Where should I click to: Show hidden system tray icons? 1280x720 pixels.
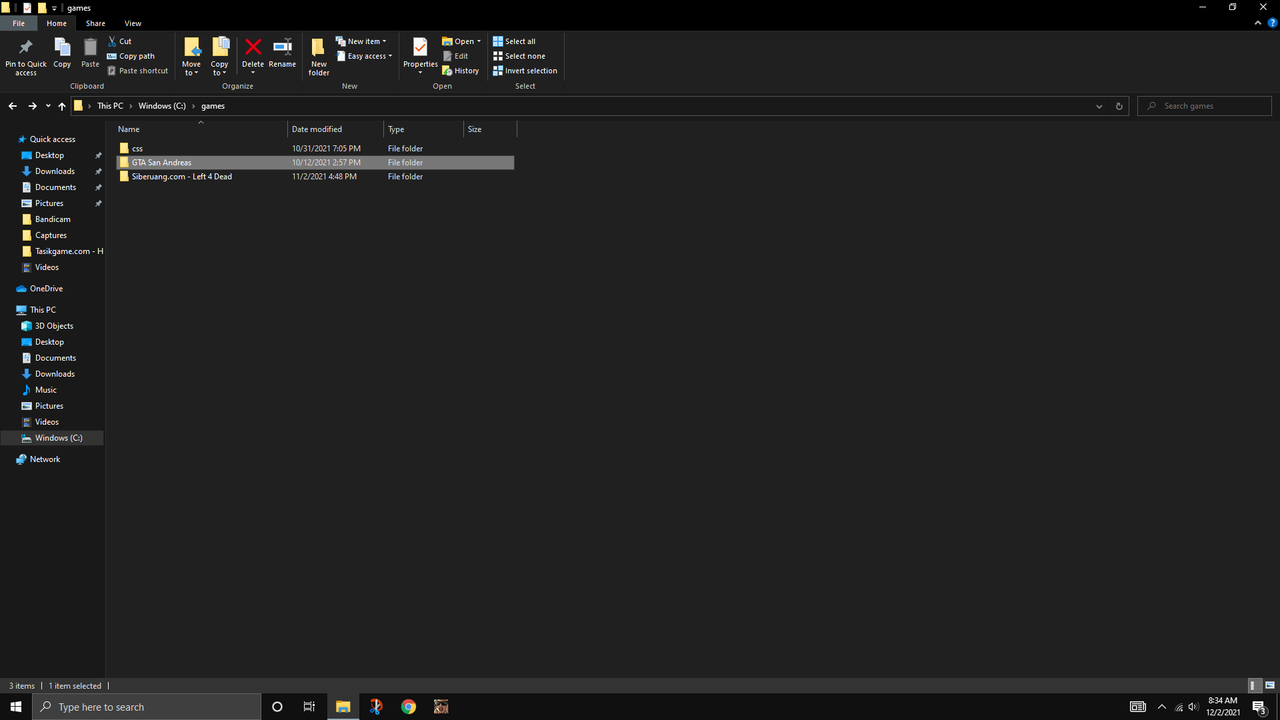[1161, 707]
